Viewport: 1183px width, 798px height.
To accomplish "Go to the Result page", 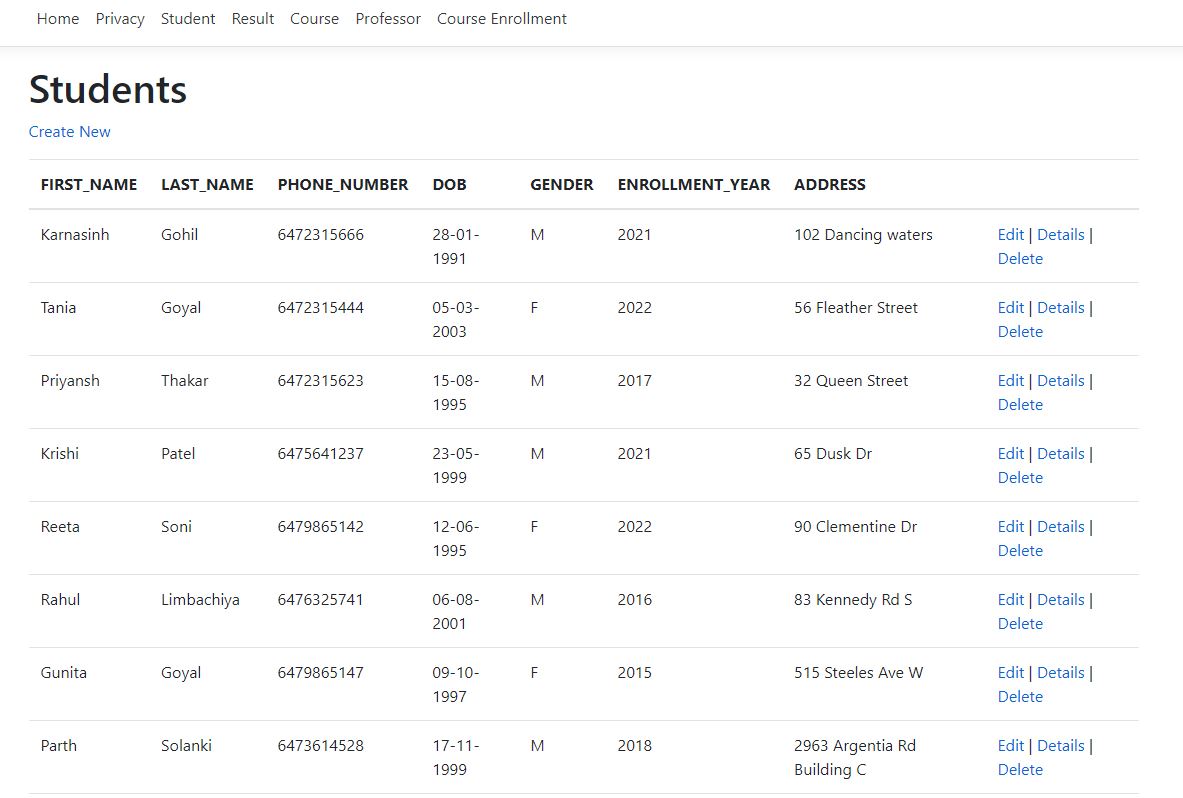I will (252, 18).
